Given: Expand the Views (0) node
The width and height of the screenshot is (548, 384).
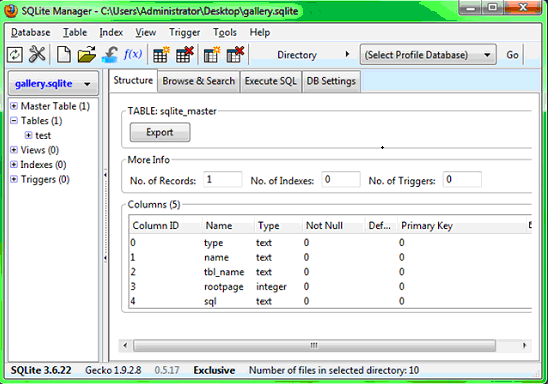Looking at the screenshot, I should pyautogui.click(x=14, y=150).
